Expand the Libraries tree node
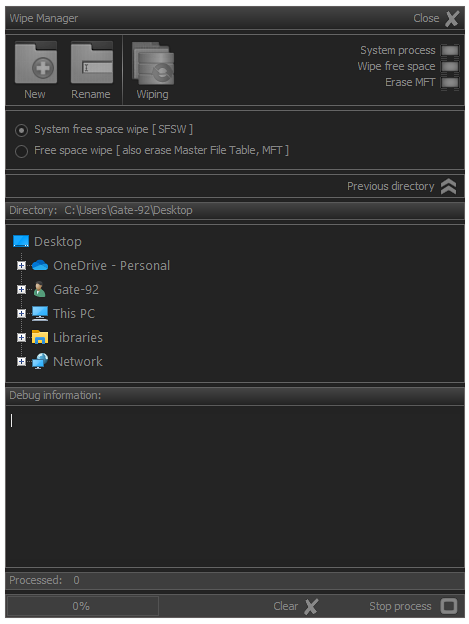The height and width of the screenshot is (624, 469). (x=21, y=337)
